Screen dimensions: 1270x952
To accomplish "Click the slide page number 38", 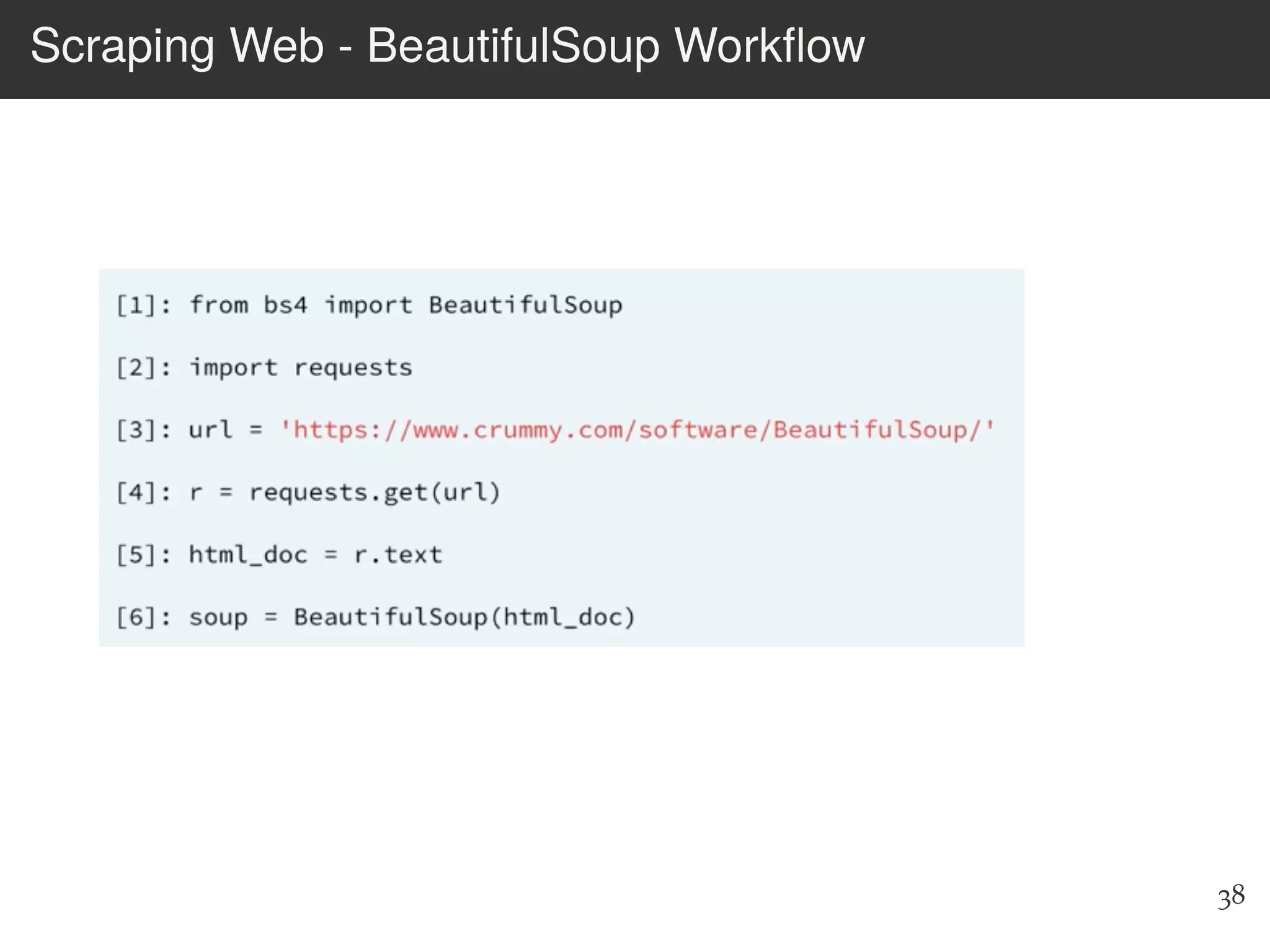I will point(1231,897).
